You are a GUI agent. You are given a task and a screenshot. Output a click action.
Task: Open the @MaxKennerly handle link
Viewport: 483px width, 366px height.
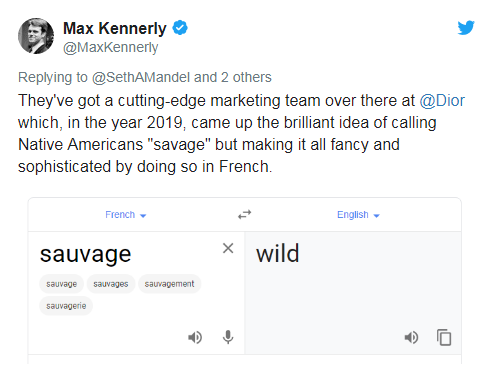(111, 47)
